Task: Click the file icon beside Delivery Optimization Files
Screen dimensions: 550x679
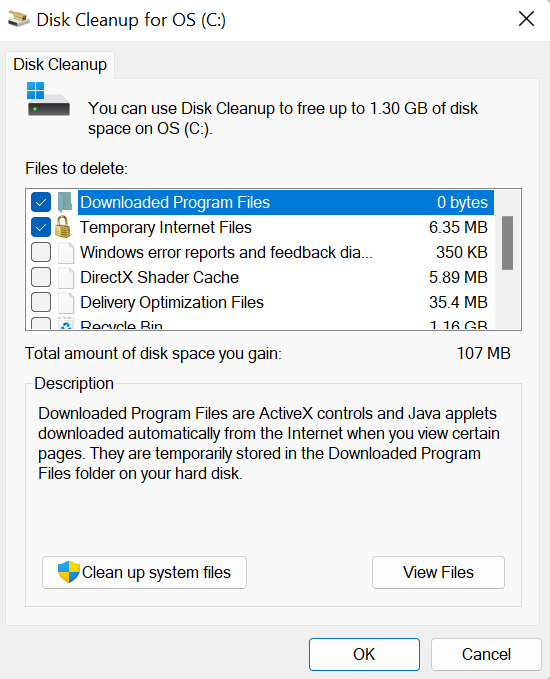Action: 66,303
